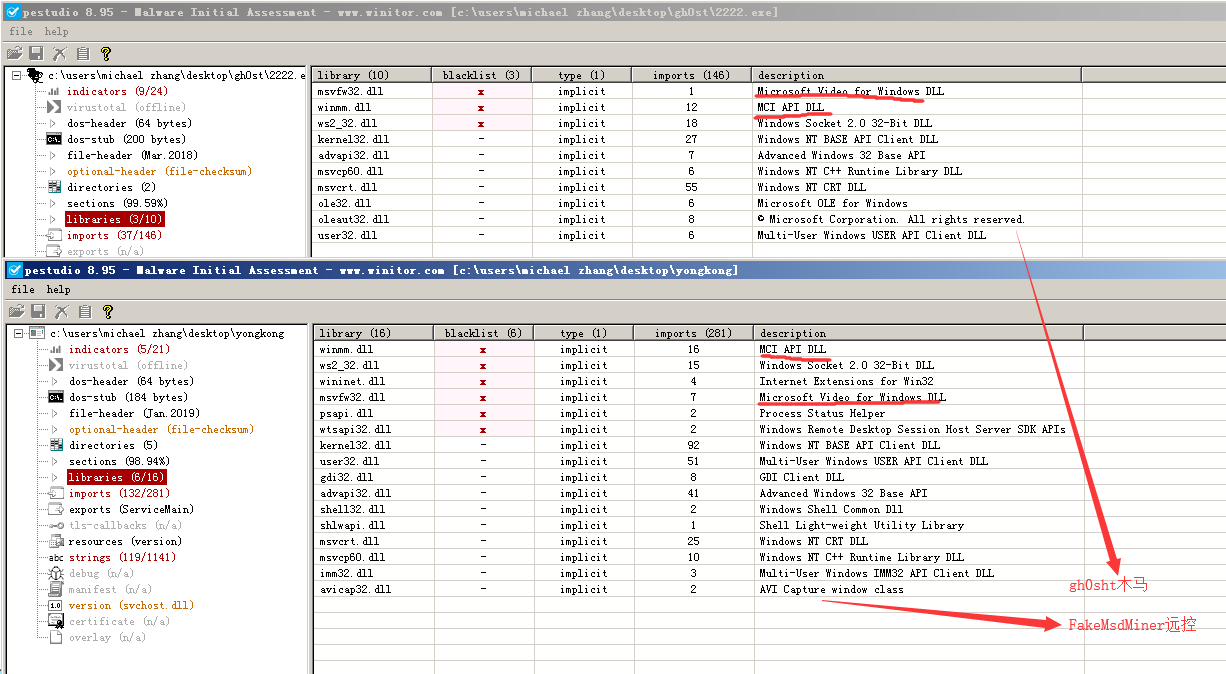The width and height of the screenshot is (1226, 674).
Task: Click the imports arrow icon in yongkong tree
Action: (x=56, y=493)
